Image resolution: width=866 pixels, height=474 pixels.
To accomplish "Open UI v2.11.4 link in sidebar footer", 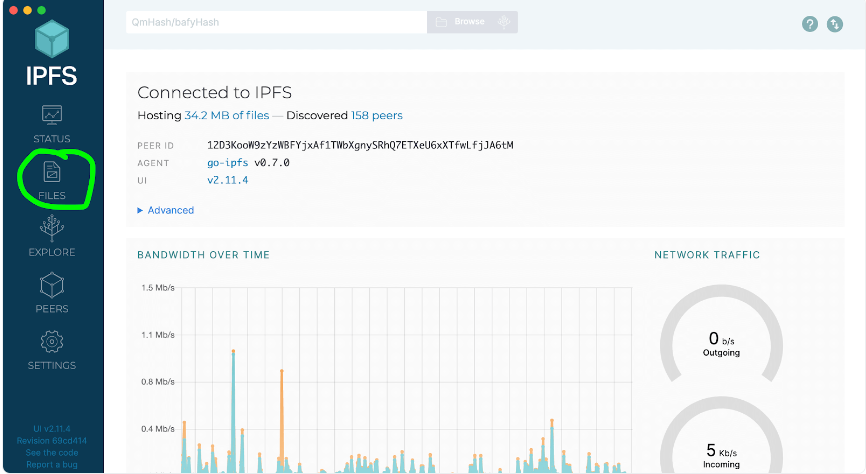I will pos(52,429).
